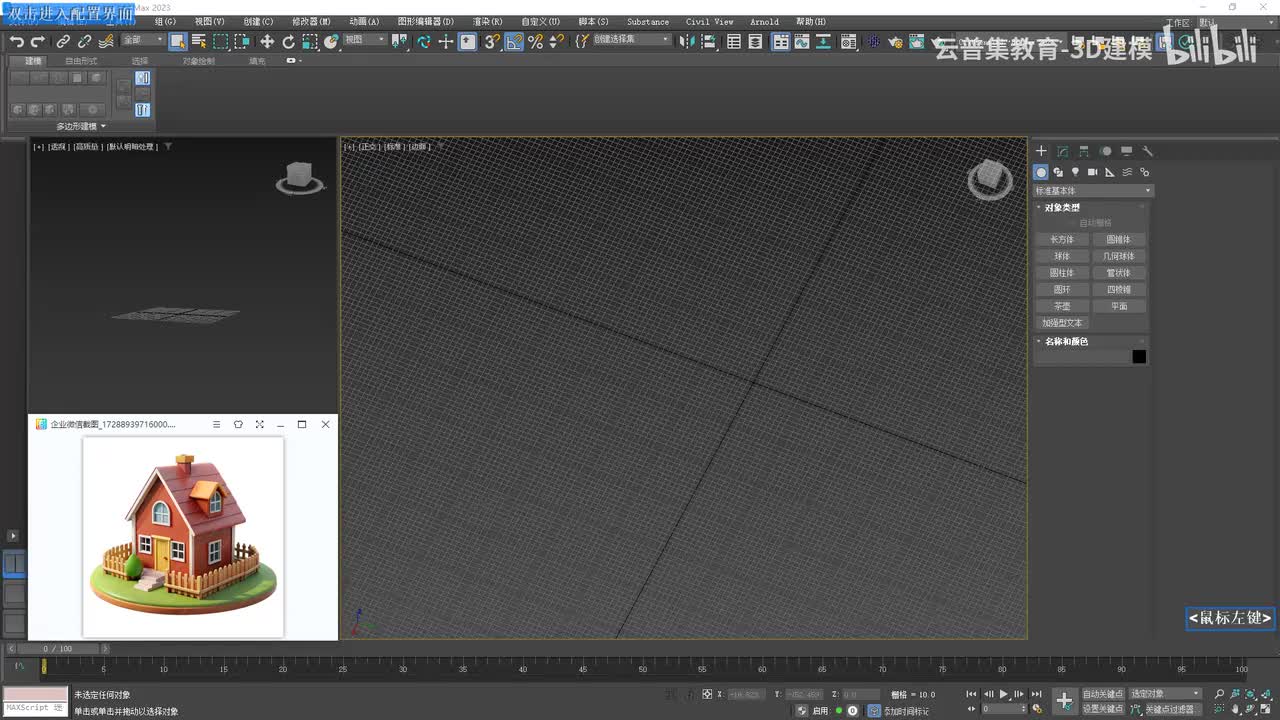Click the Mirror tool icon
This screenshot has width=1280, height=720.
[685, 41]
